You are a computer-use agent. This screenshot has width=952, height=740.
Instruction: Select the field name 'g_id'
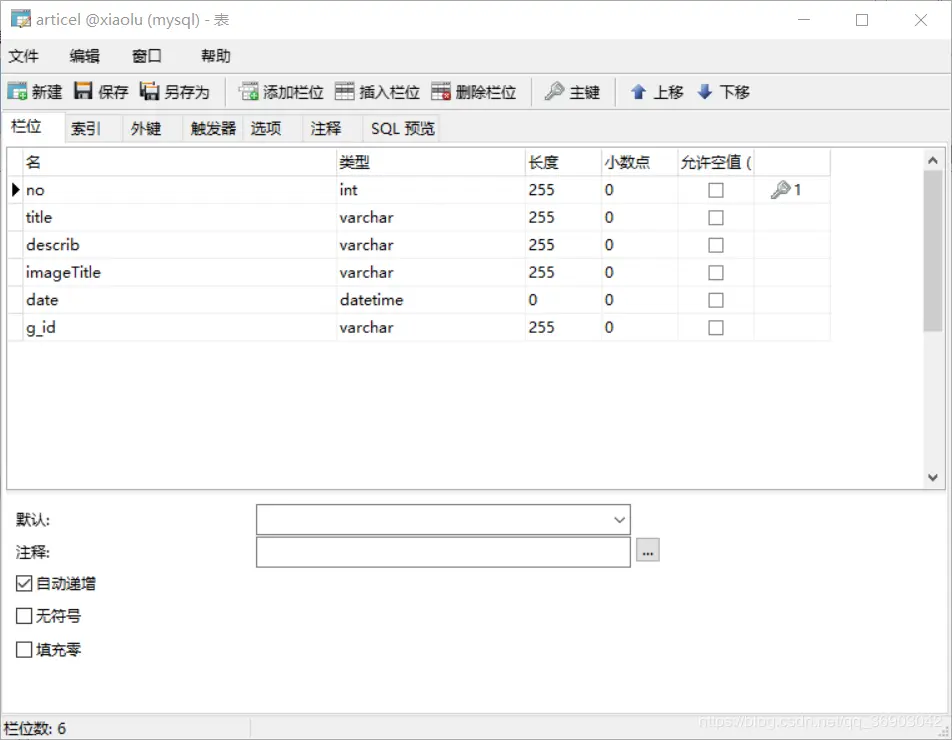click(x=41, y=328)
